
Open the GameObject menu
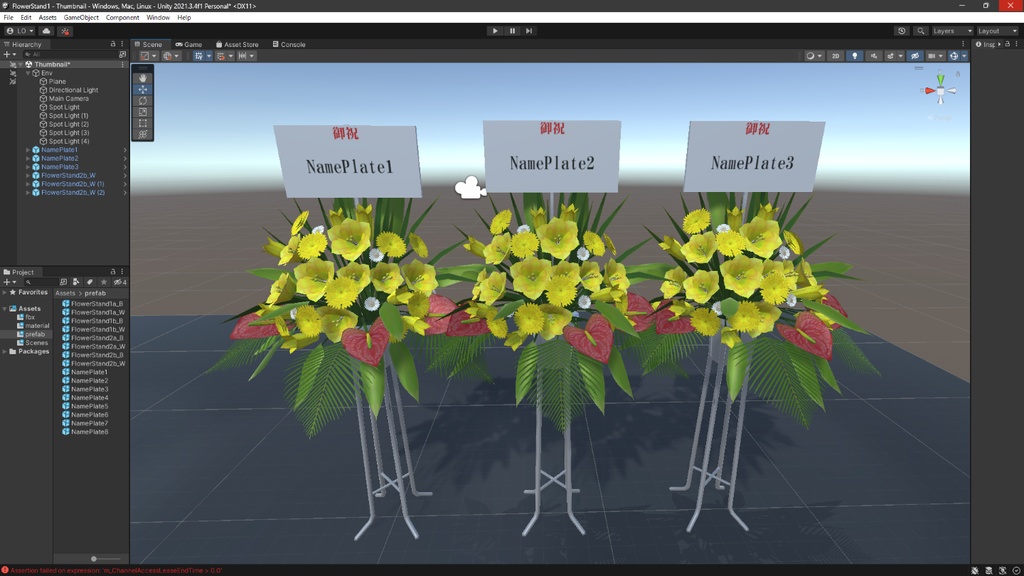point(81,18)
